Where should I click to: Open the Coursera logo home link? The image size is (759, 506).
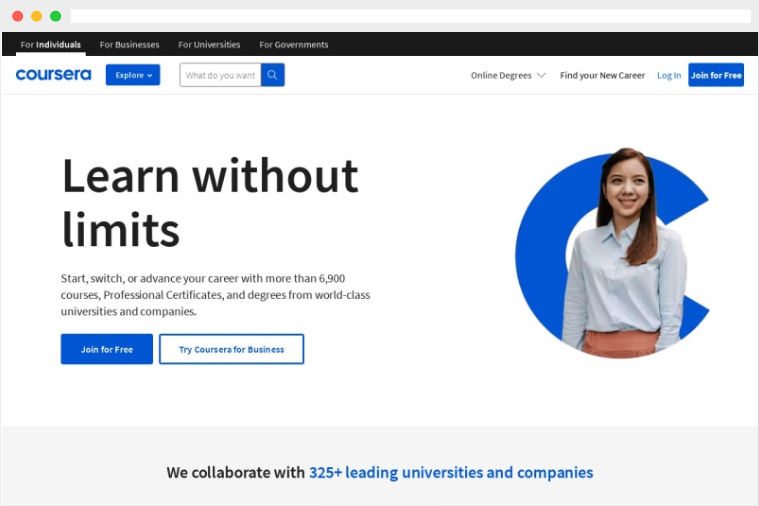click(x=53, y=75)
